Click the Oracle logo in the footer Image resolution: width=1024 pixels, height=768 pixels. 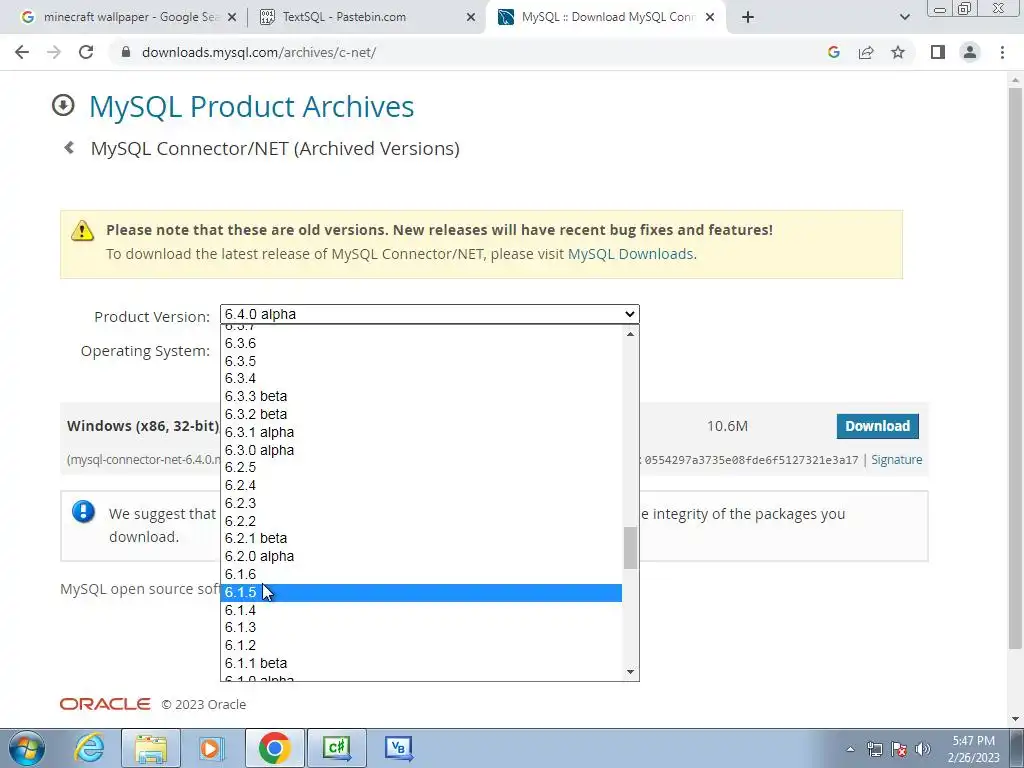(x=105, y=704)
